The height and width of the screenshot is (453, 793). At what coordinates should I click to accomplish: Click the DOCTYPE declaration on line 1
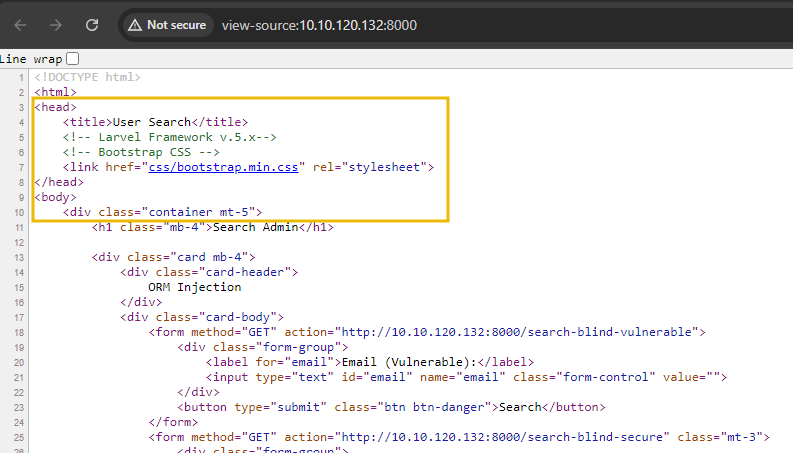pyautogui.click(x=87, y=77)
